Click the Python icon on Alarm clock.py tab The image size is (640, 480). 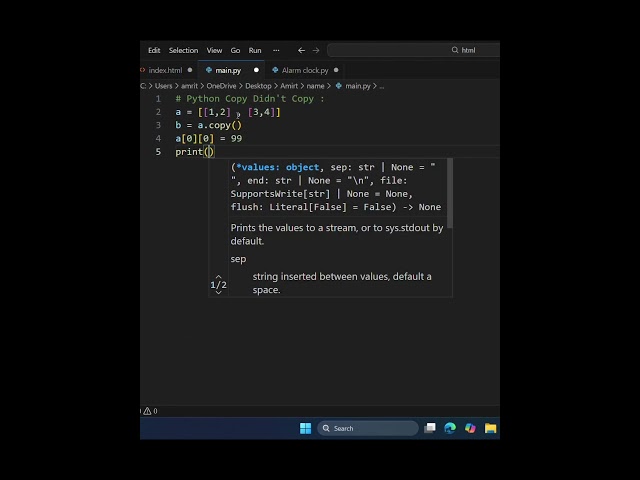coord(275,70)
